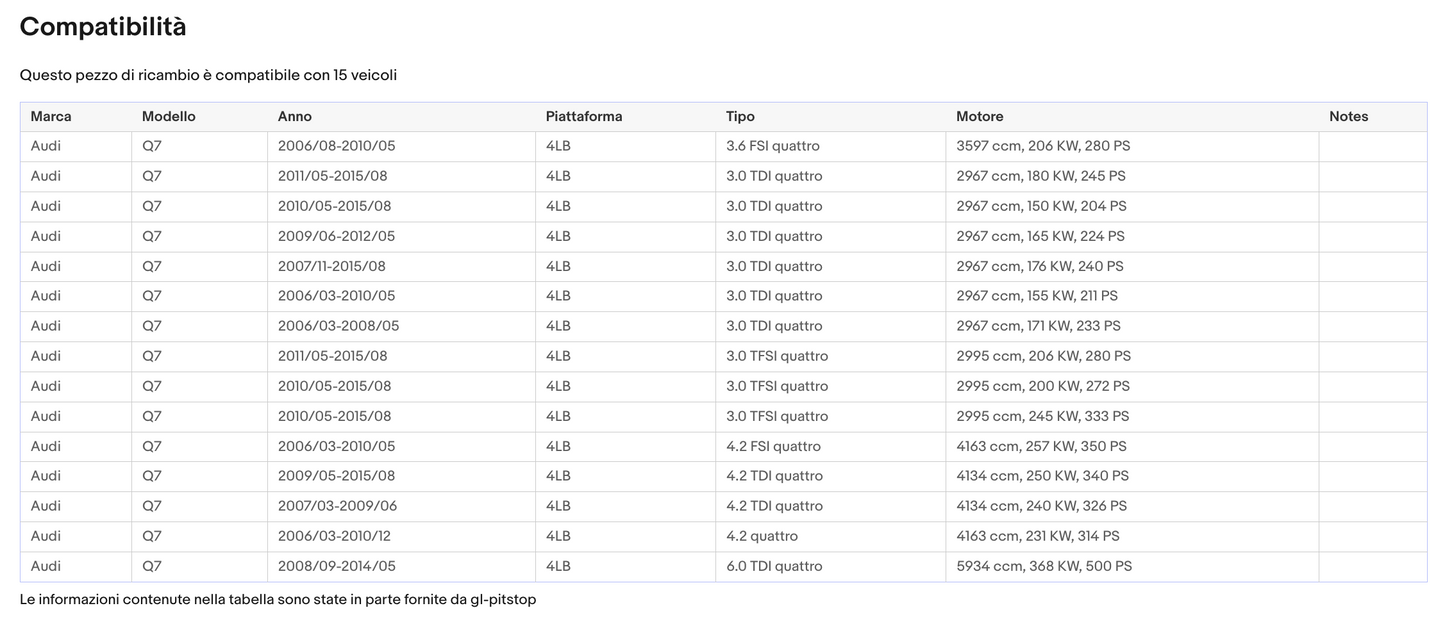
Task: Click the Notes column header
Action: [x=1348, y=117]
